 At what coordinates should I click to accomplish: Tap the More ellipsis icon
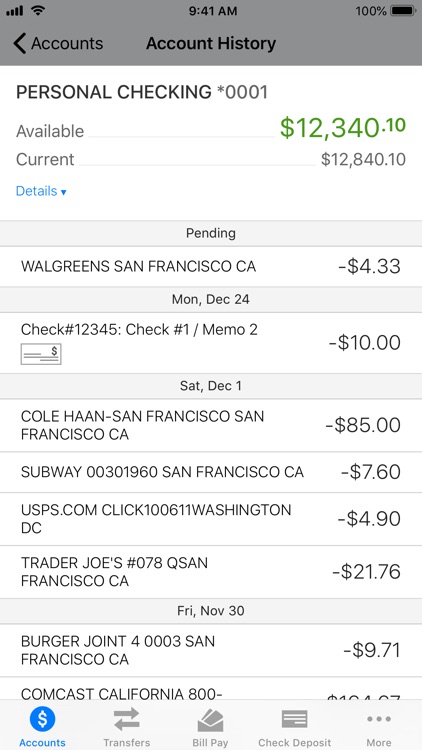pos(379,719)
